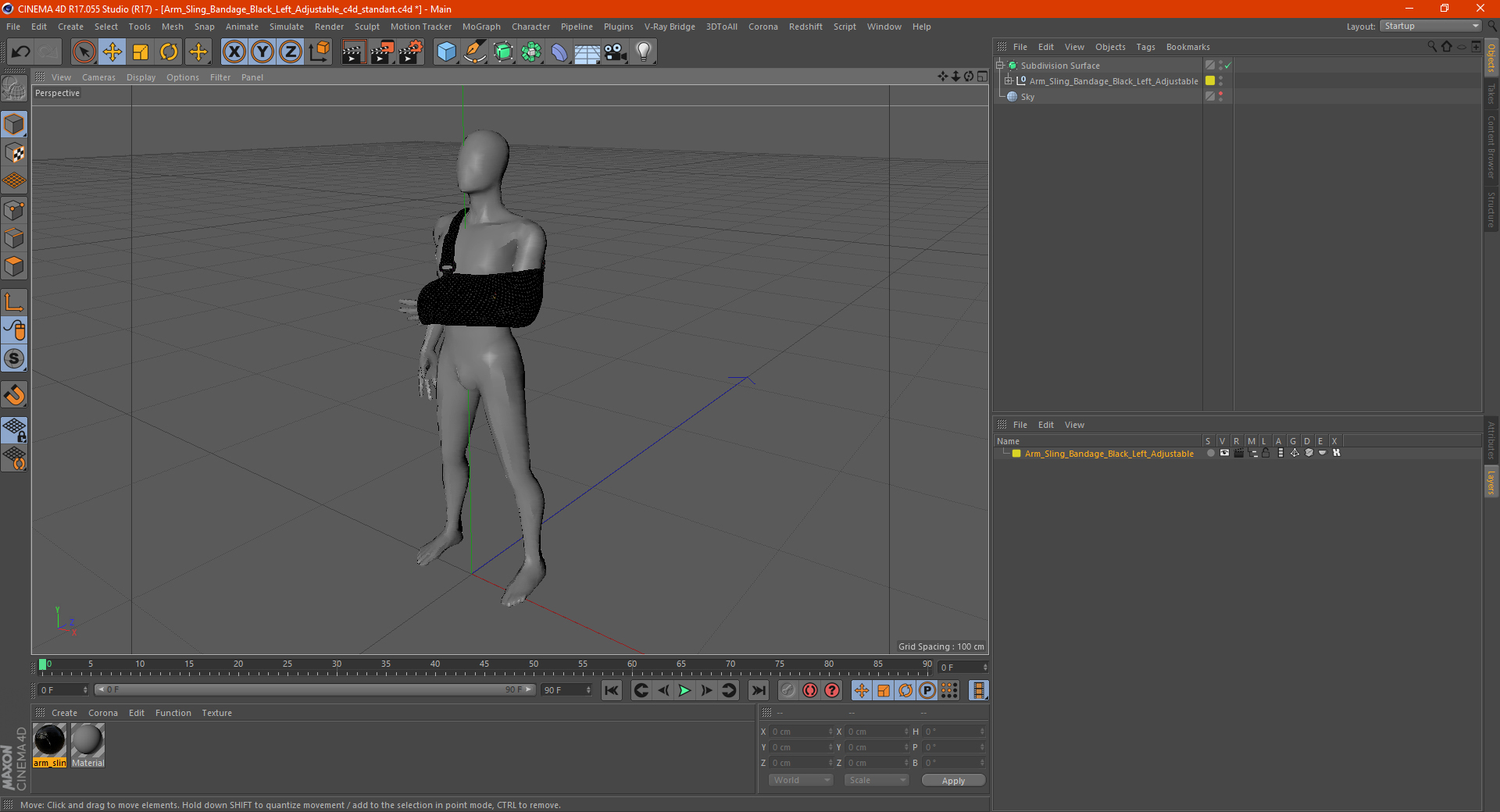Select the Sky object
This screenshot has width=1500, height=812.
(1027, 97)
